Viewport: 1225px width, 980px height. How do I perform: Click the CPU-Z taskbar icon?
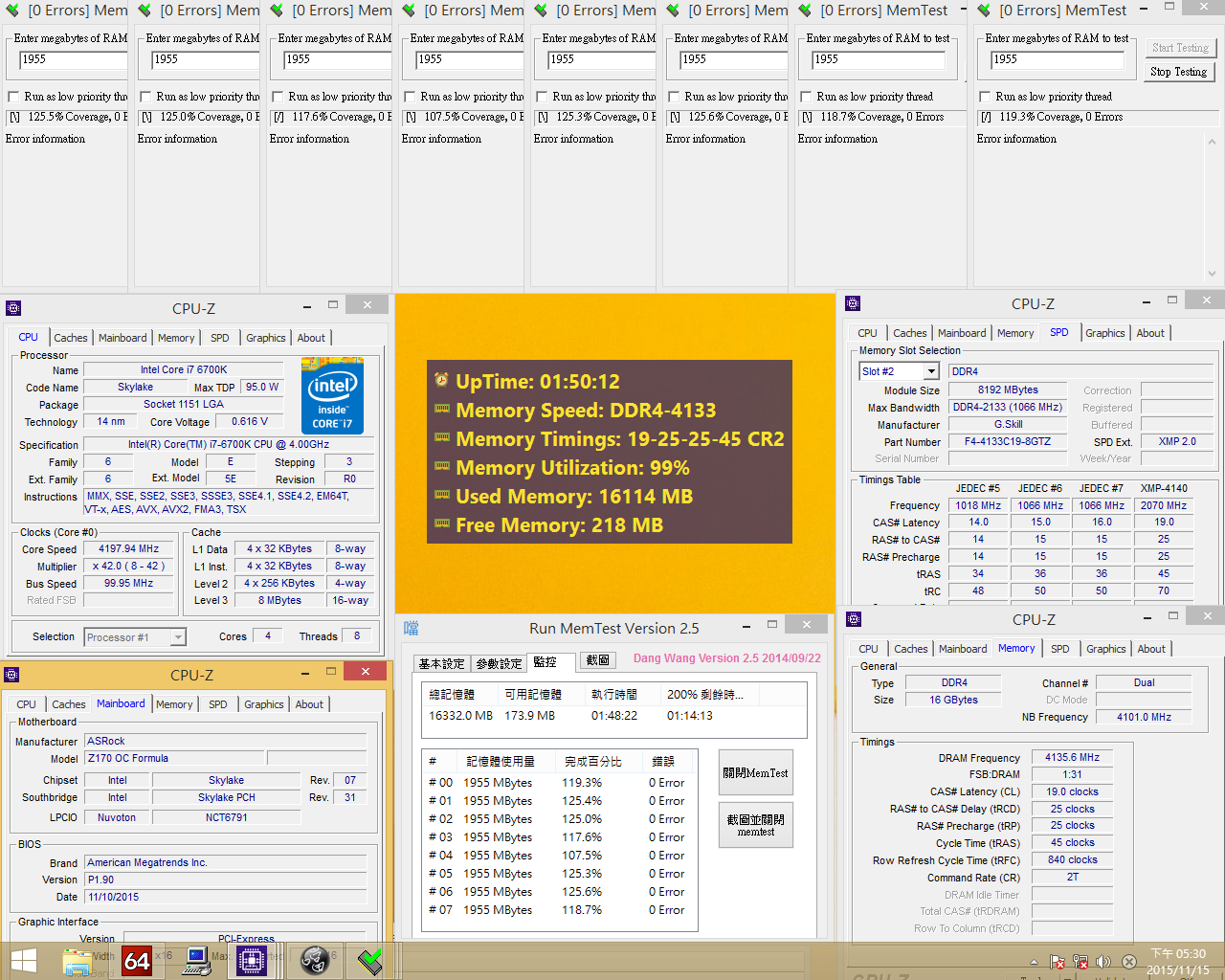pos(253,960)
